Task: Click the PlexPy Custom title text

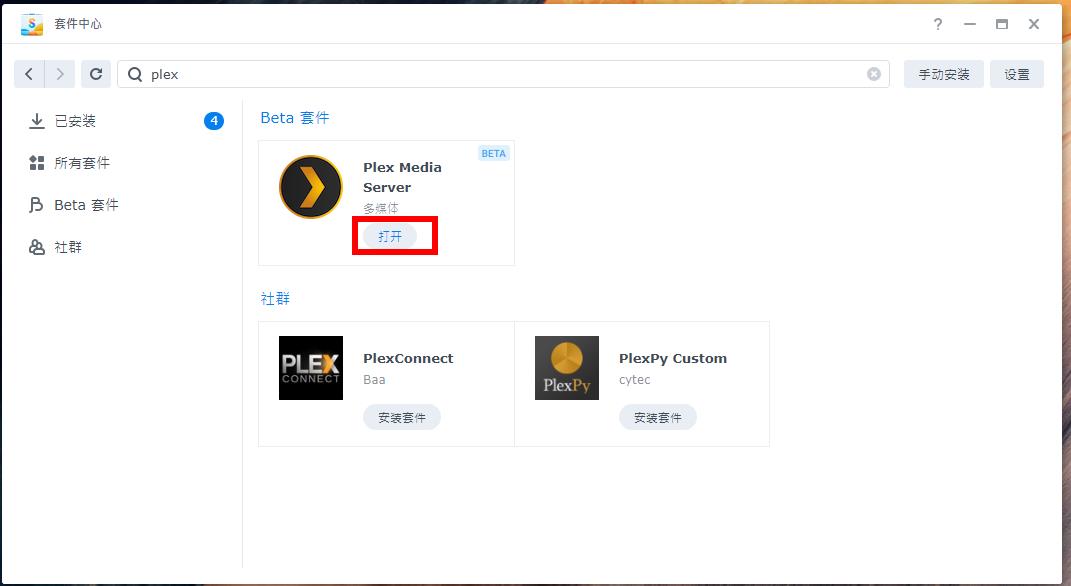Action: [x=673, y=358]
